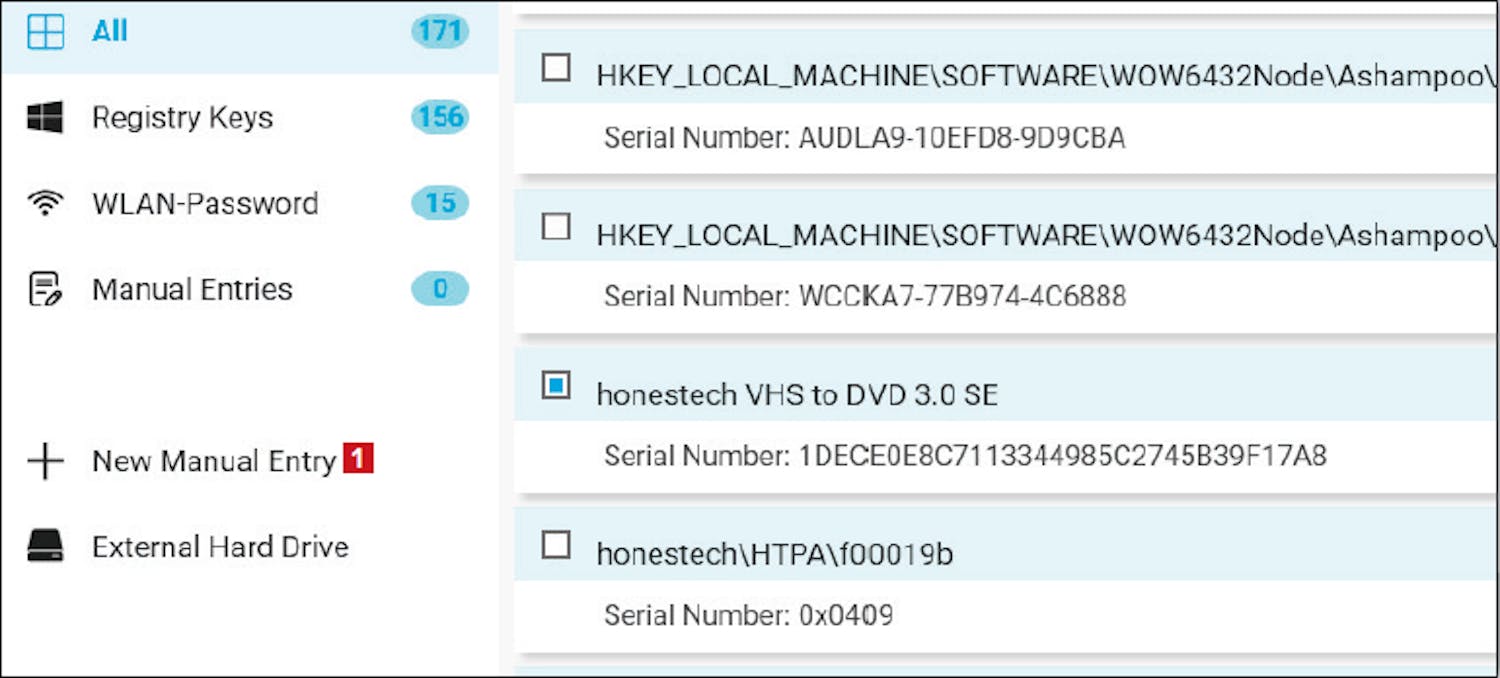
Task: Uncheck honestech VHS to DVD checkbox
Action: 555,385
